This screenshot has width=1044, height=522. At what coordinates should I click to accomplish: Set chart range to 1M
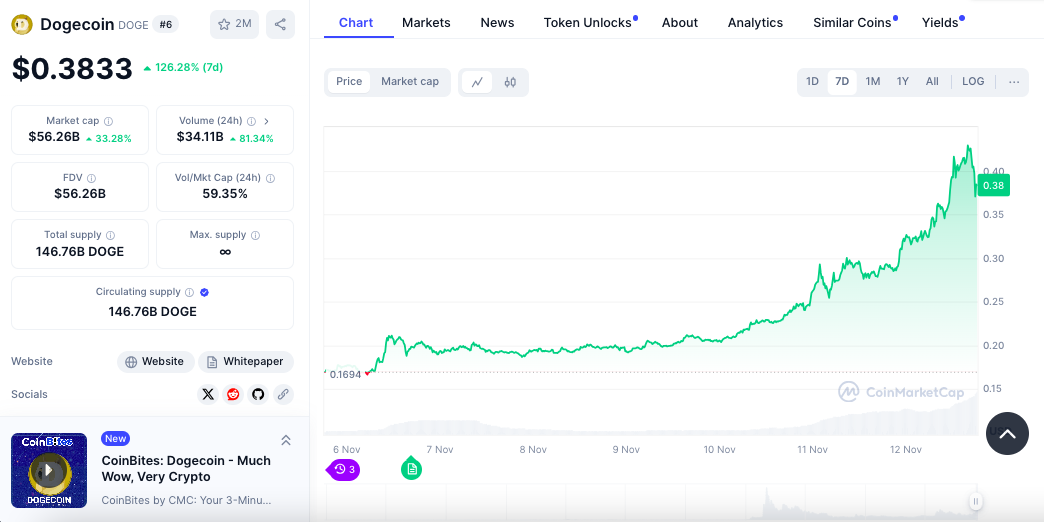tap(873, 82)
